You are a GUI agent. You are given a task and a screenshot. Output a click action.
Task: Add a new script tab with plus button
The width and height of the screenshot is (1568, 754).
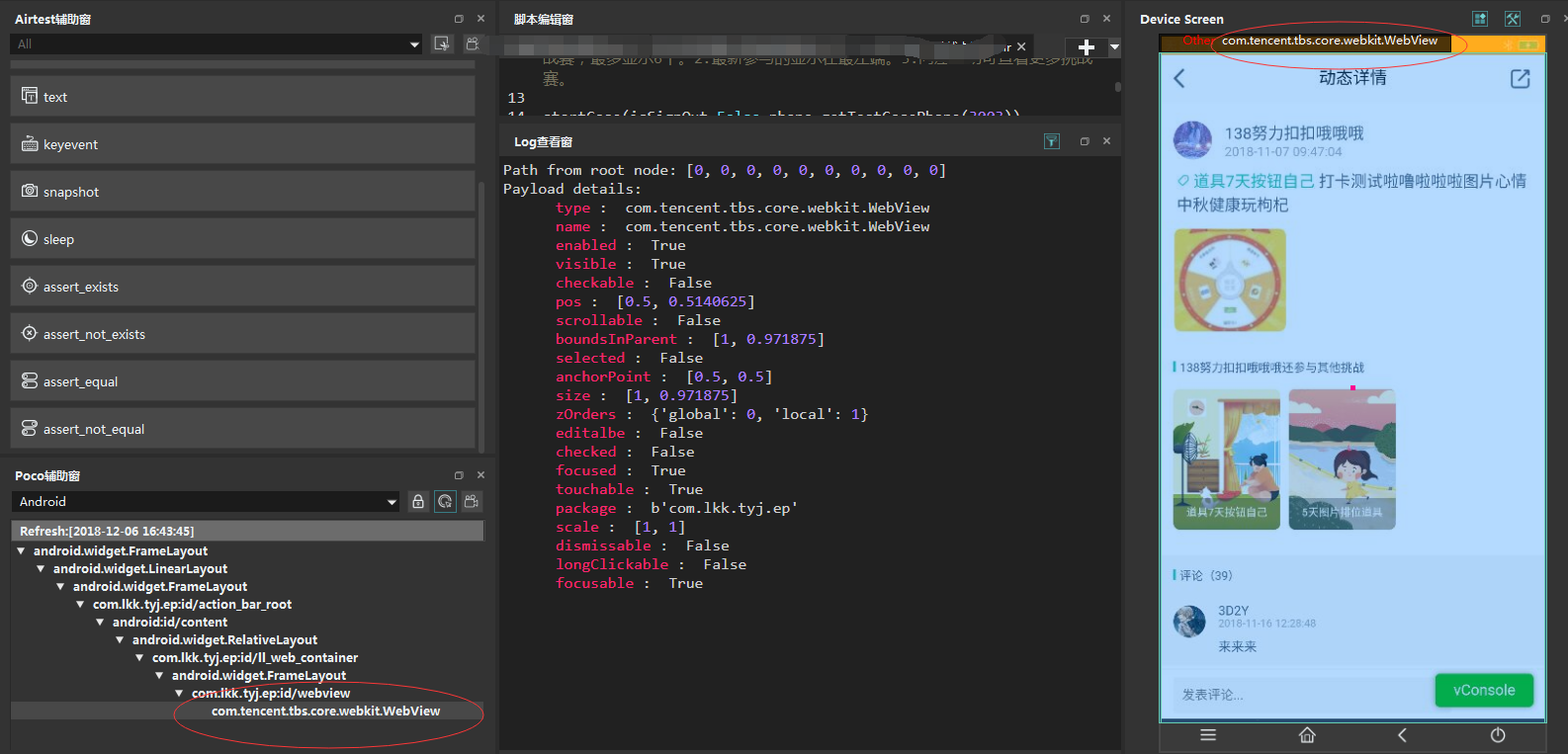click(x=1086, y=47)
